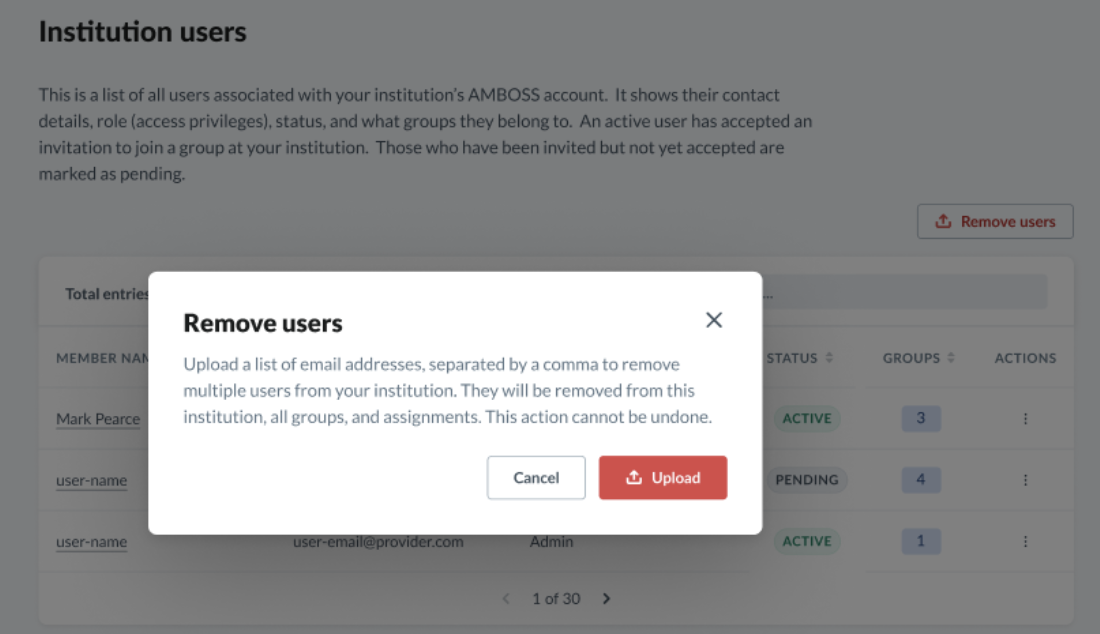Viewport: 1100px width, 634px height.
Task: Click the red Upload button
Action: point(662,478)
